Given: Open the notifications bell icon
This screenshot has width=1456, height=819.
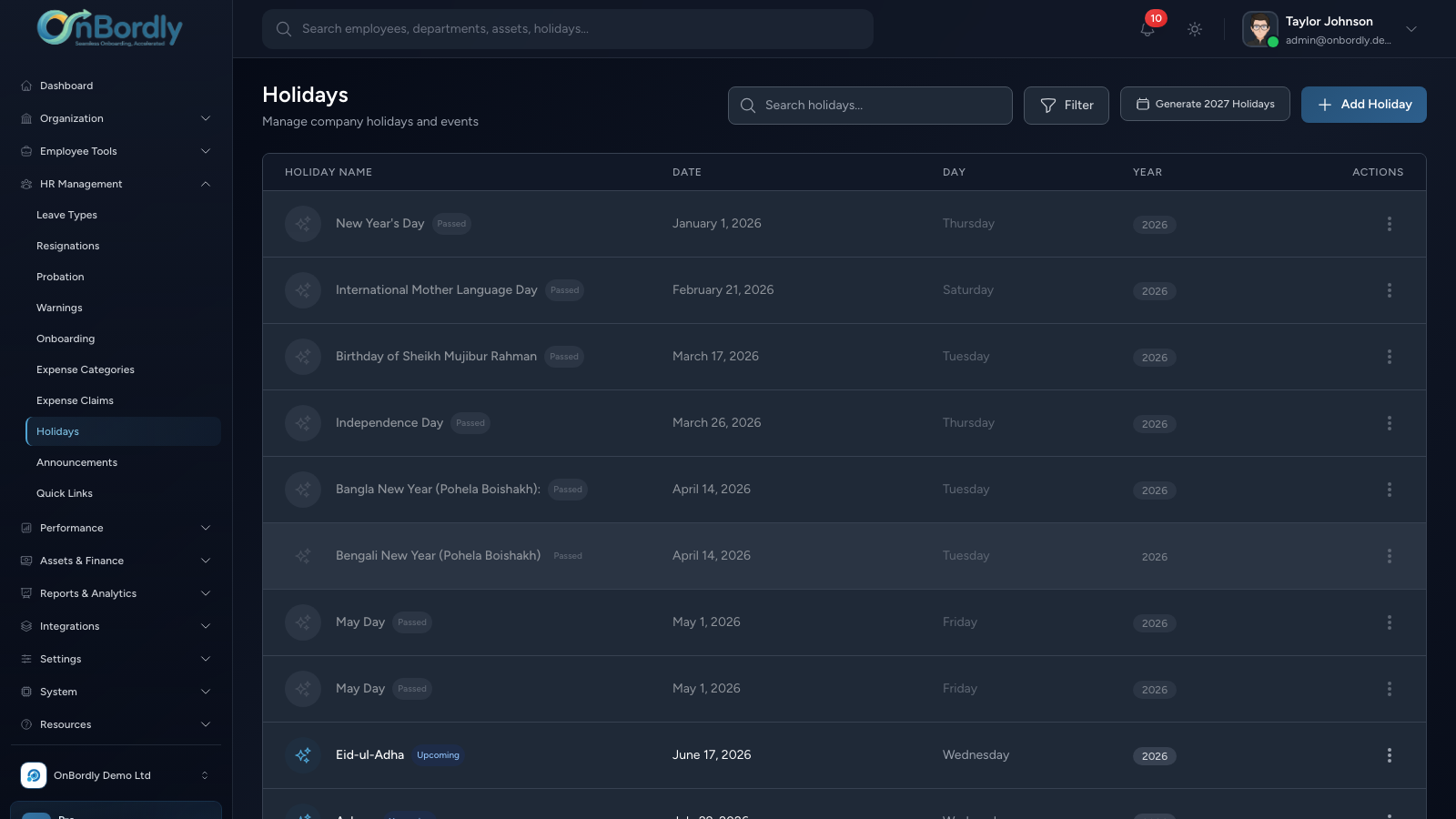Looking at the screenshot, I should pyautogui.click(x=1148, y=29).
